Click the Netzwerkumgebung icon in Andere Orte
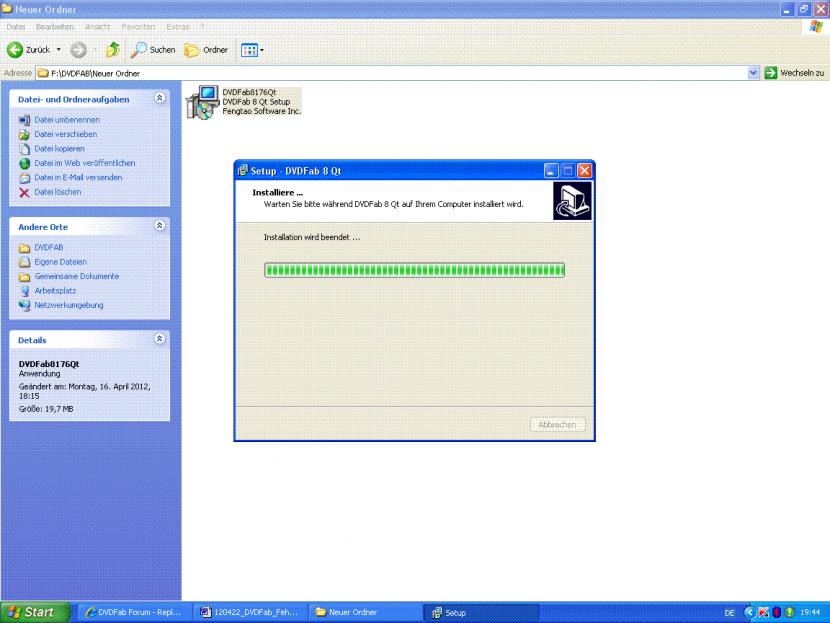830x623 pixels. [x=25, y=305]
